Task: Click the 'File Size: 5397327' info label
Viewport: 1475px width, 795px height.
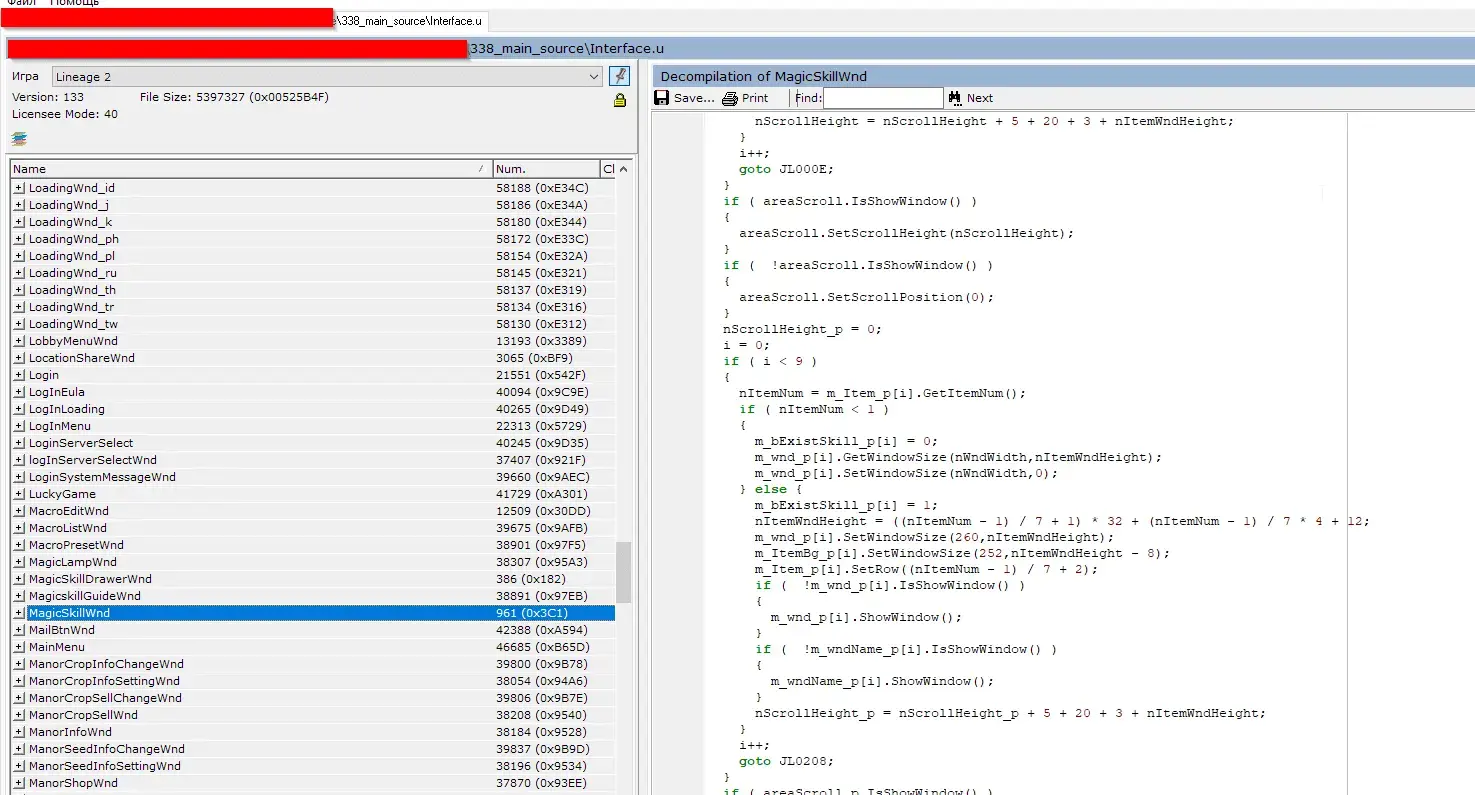Action: click(234, 97)
